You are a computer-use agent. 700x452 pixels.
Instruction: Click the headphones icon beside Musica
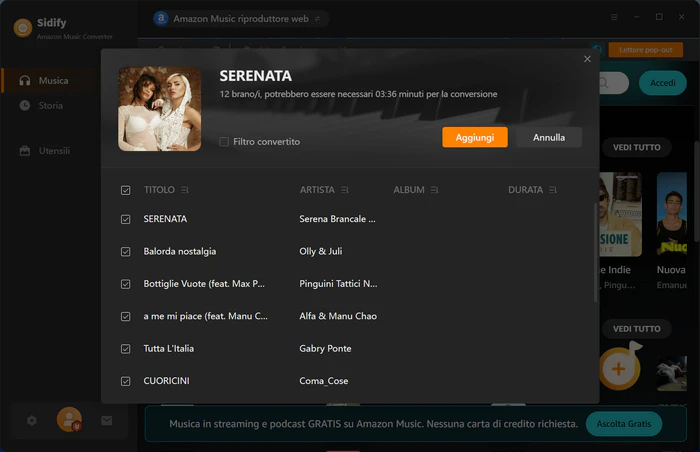[25, 80]
